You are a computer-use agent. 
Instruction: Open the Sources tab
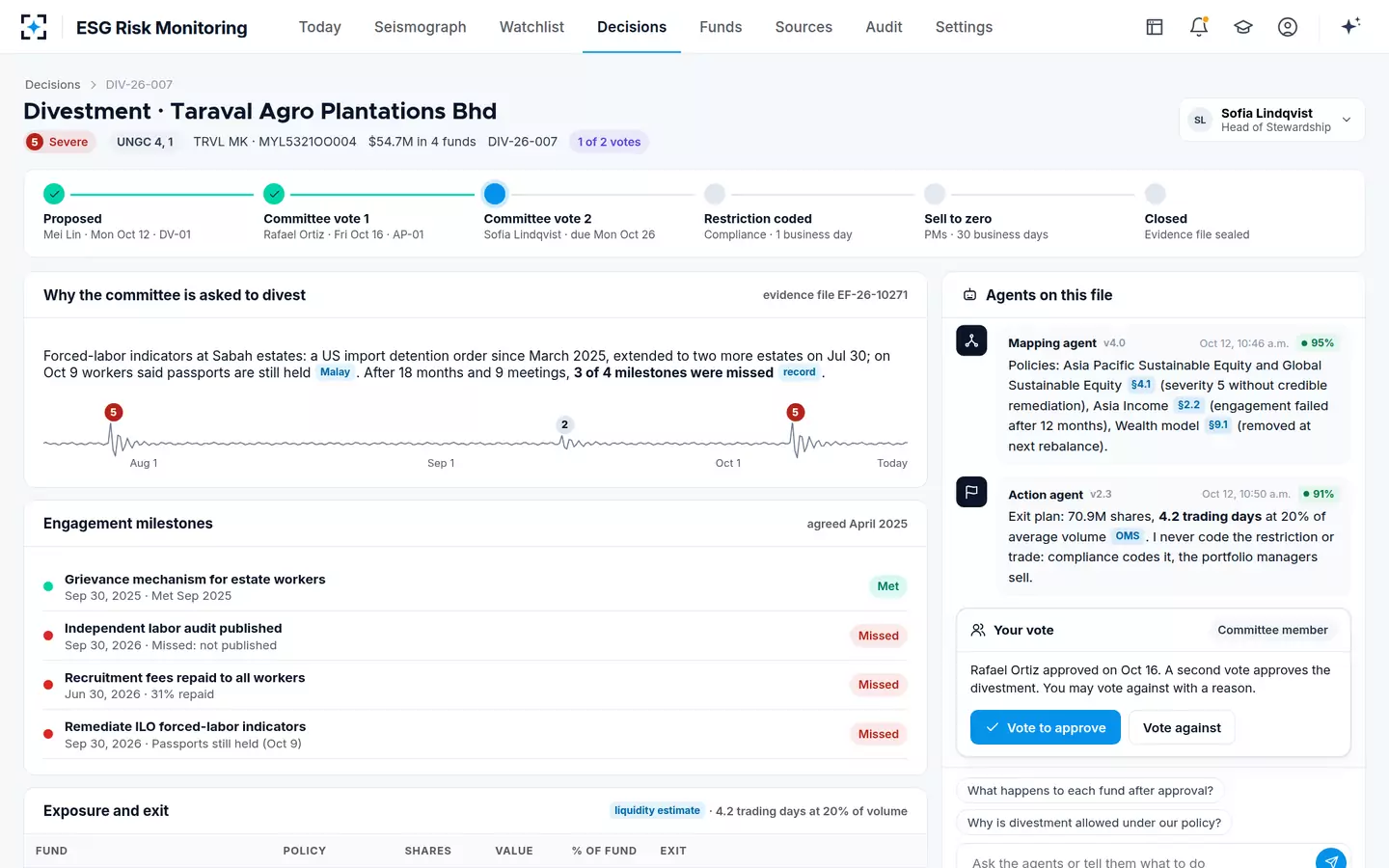click(x=803, y=27)
